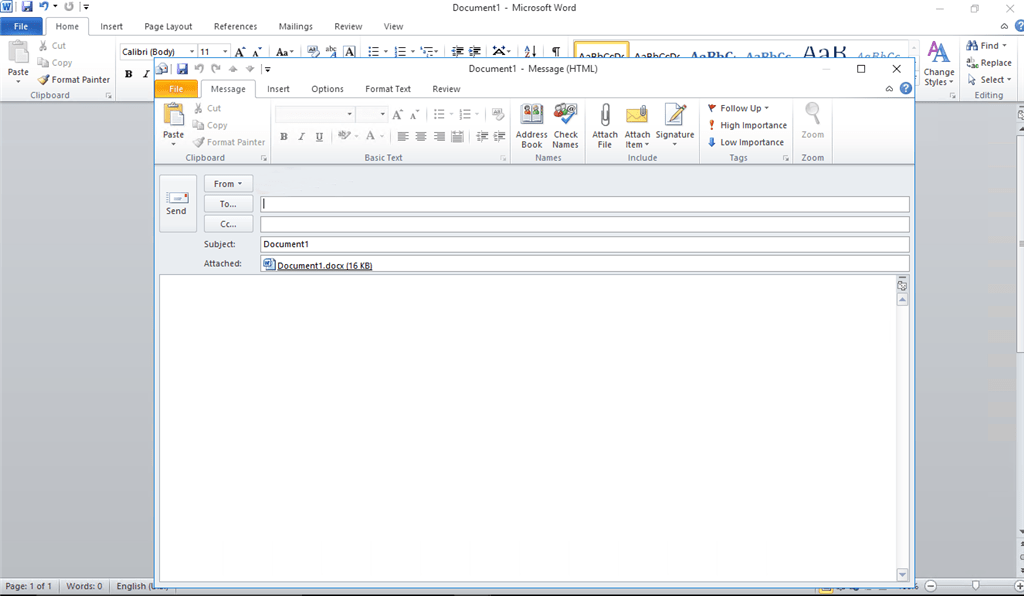
Task: Increase indent in message window
Action: [x=500, y=136]
